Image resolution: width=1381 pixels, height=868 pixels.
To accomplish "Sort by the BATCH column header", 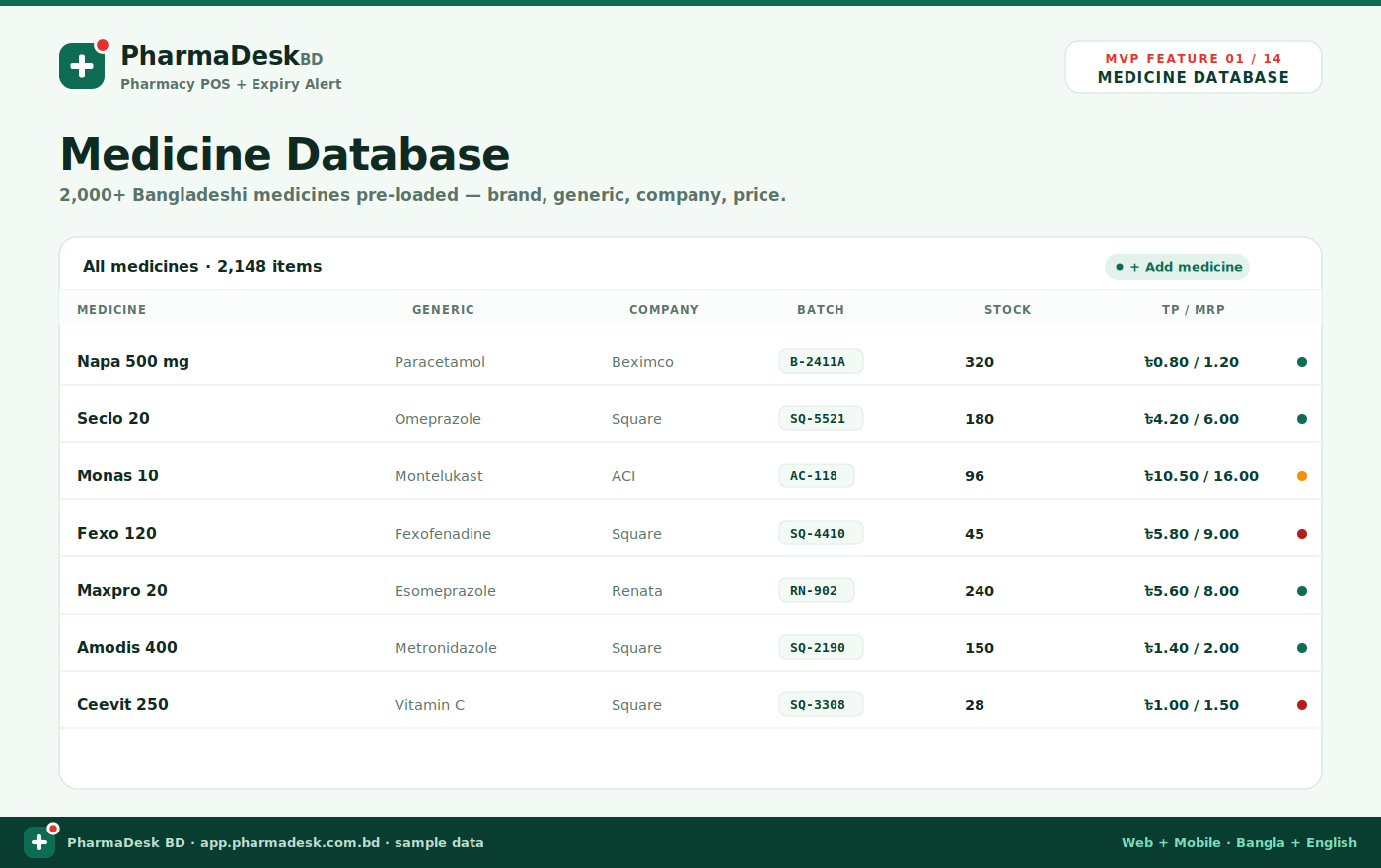I will coord(821,310).
